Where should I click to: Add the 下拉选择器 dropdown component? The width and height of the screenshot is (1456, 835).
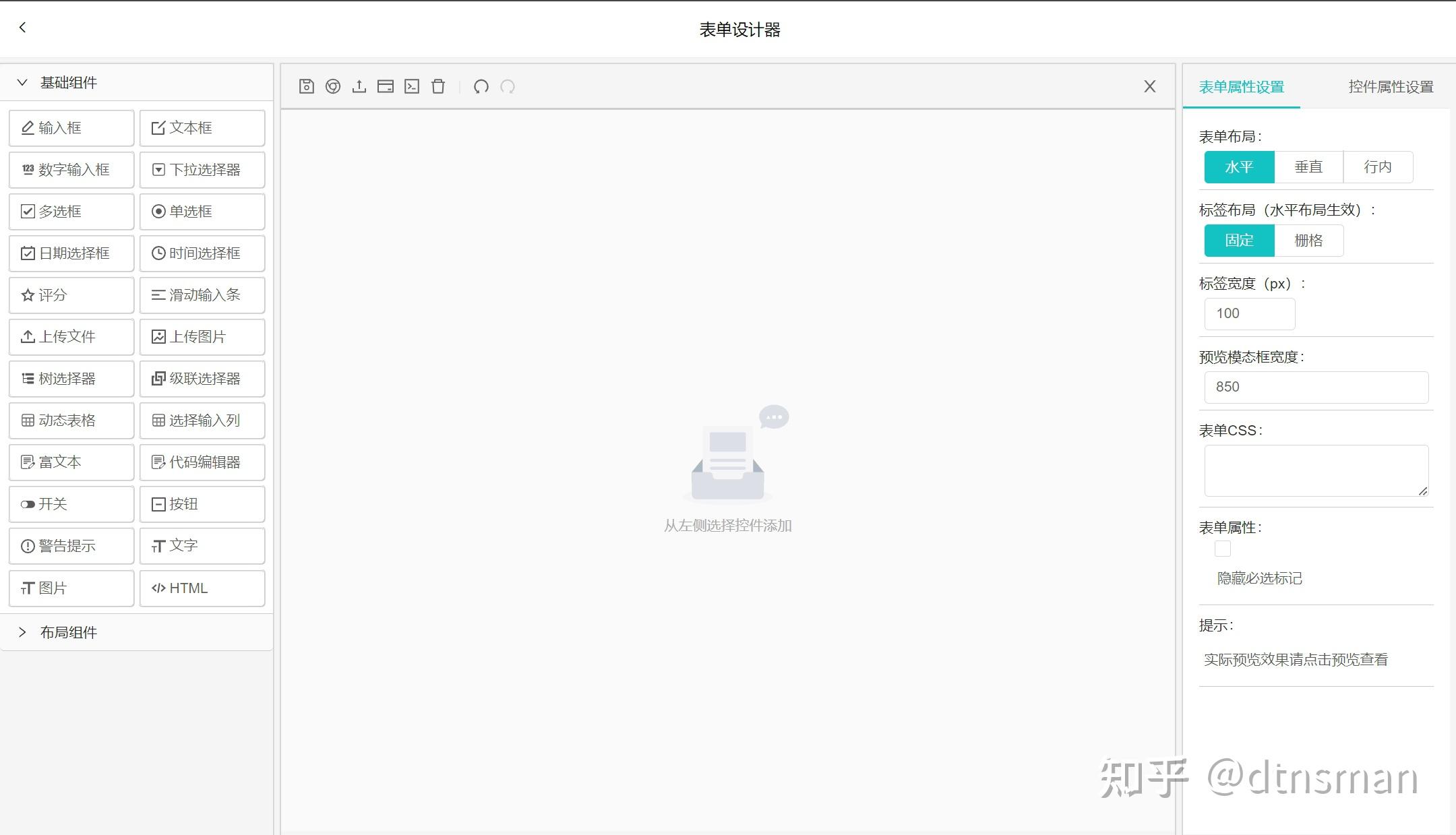pos(202,170)
